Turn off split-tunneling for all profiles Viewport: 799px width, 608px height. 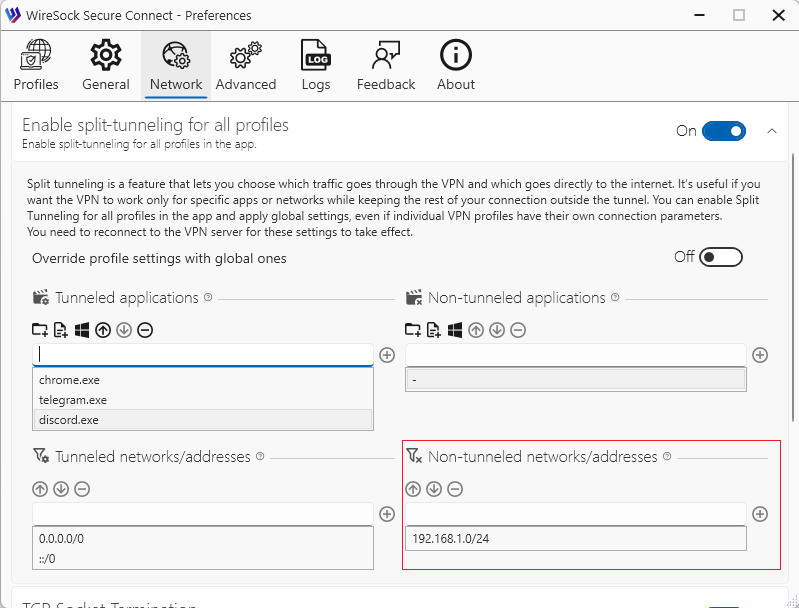click(723, 131)
